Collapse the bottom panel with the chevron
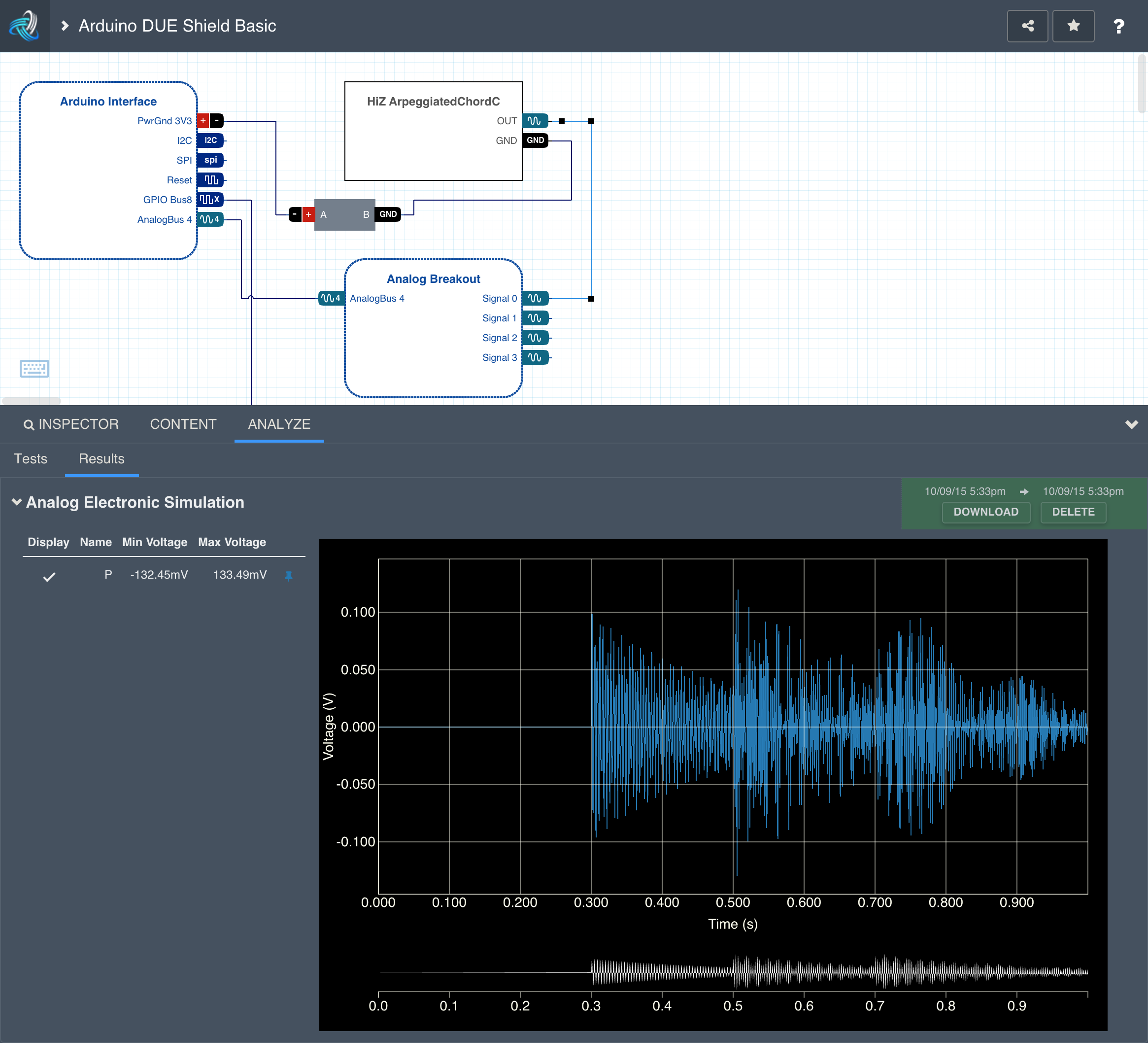This screenshot has height=1043, width=1148. pos(1131,424)
